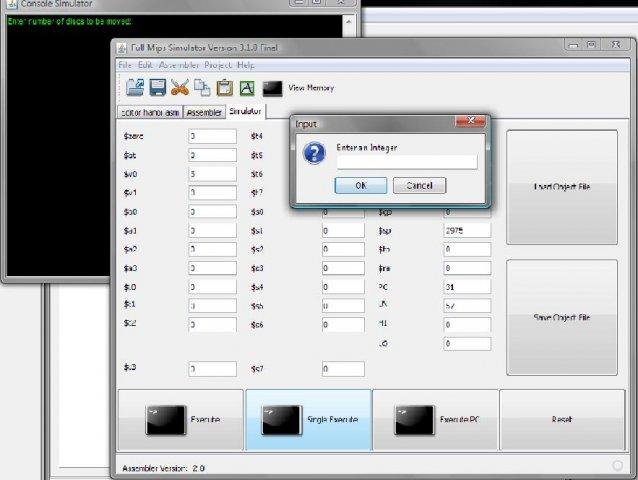The width and height of the screenshot is (638, 480).
Task: Click the PC field showing 31
Action: [x=467, y=287]
